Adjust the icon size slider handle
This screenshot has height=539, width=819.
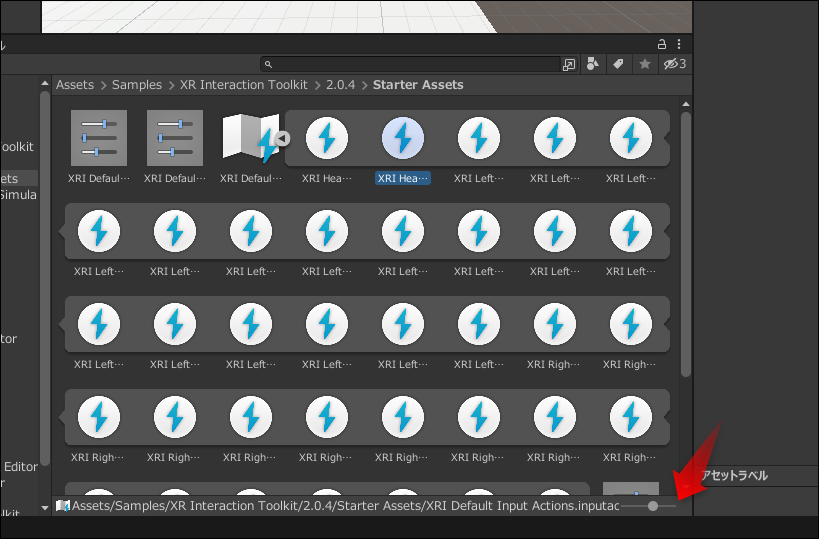click(x=653, y=506)
